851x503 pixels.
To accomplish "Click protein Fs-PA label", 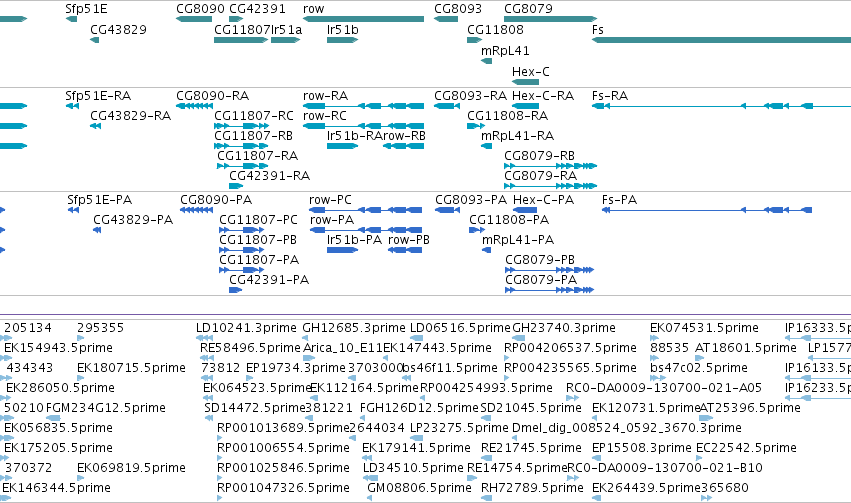I will [619, 200].
